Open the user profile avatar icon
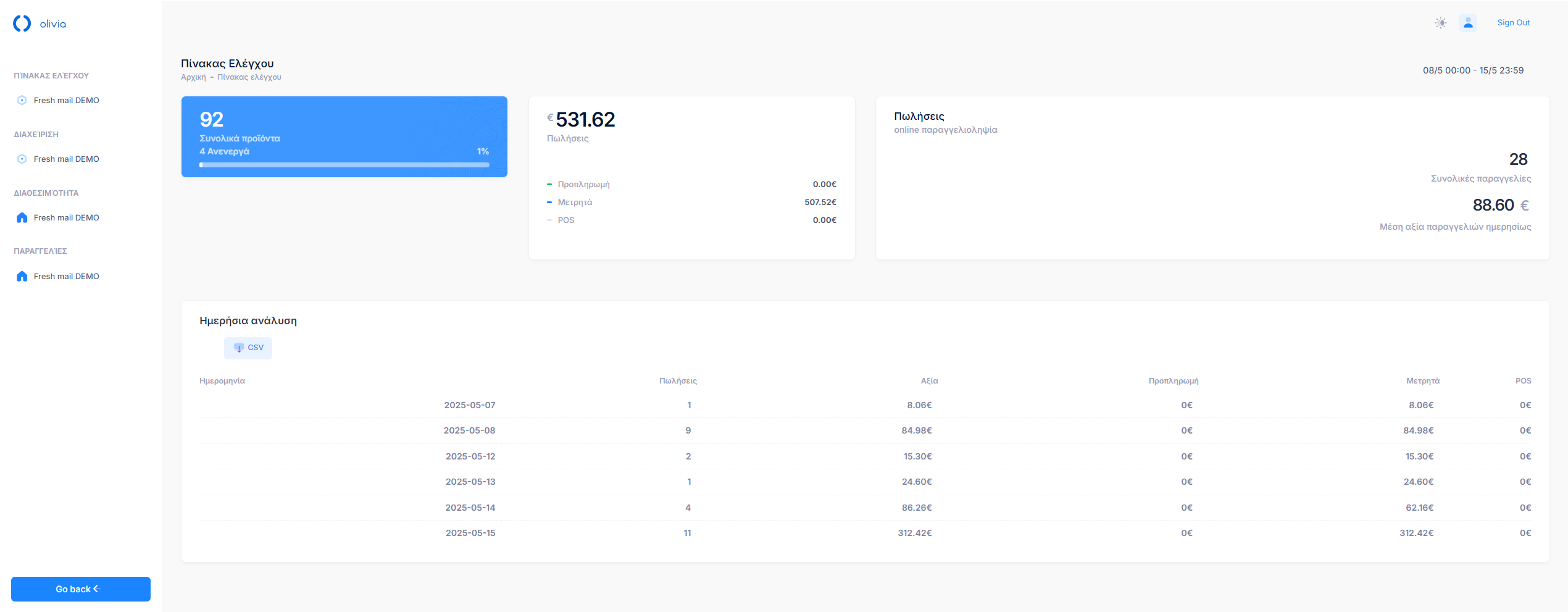This screenshot has width=1568, height=612. pos(1467,23)
